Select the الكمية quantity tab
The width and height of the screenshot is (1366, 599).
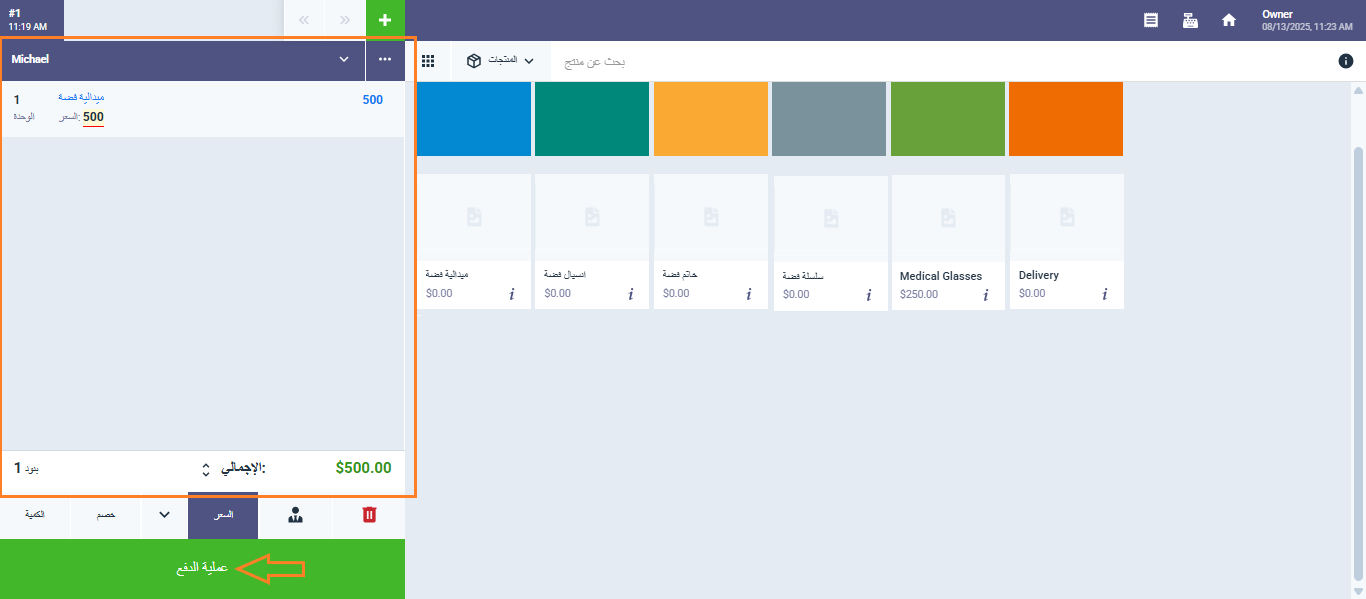pyautogui.click(x=35, y=515)
